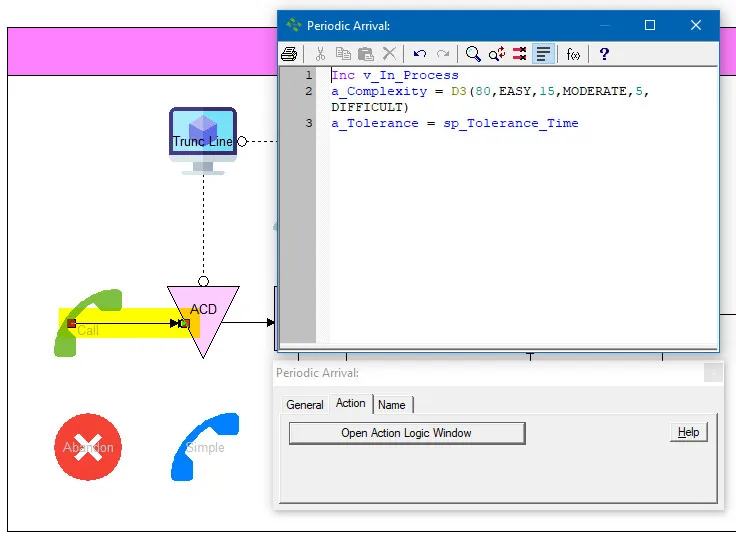Open the f(x) logic builder

tap(573, 54)
